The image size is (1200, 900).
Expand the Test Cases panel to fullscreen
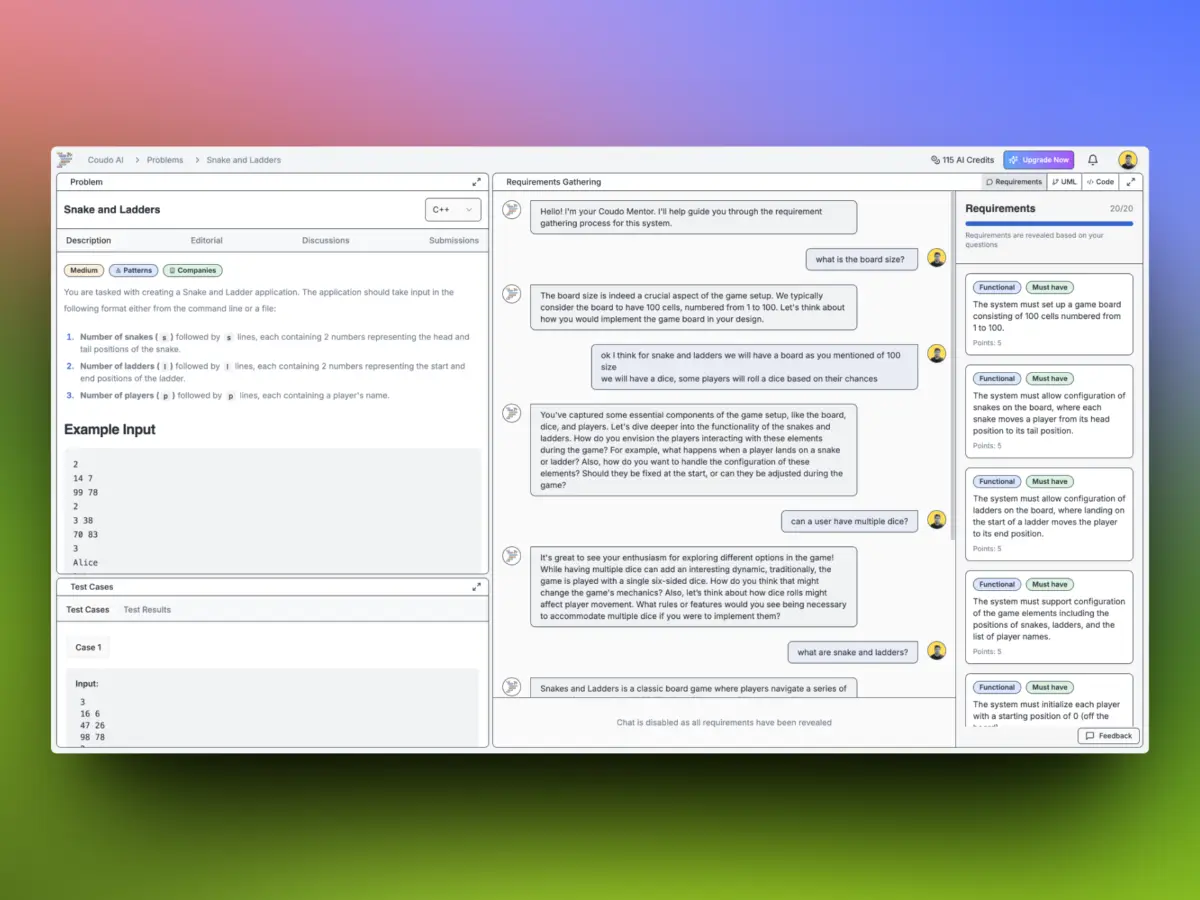pyautogui.click(x=477, y=587)
